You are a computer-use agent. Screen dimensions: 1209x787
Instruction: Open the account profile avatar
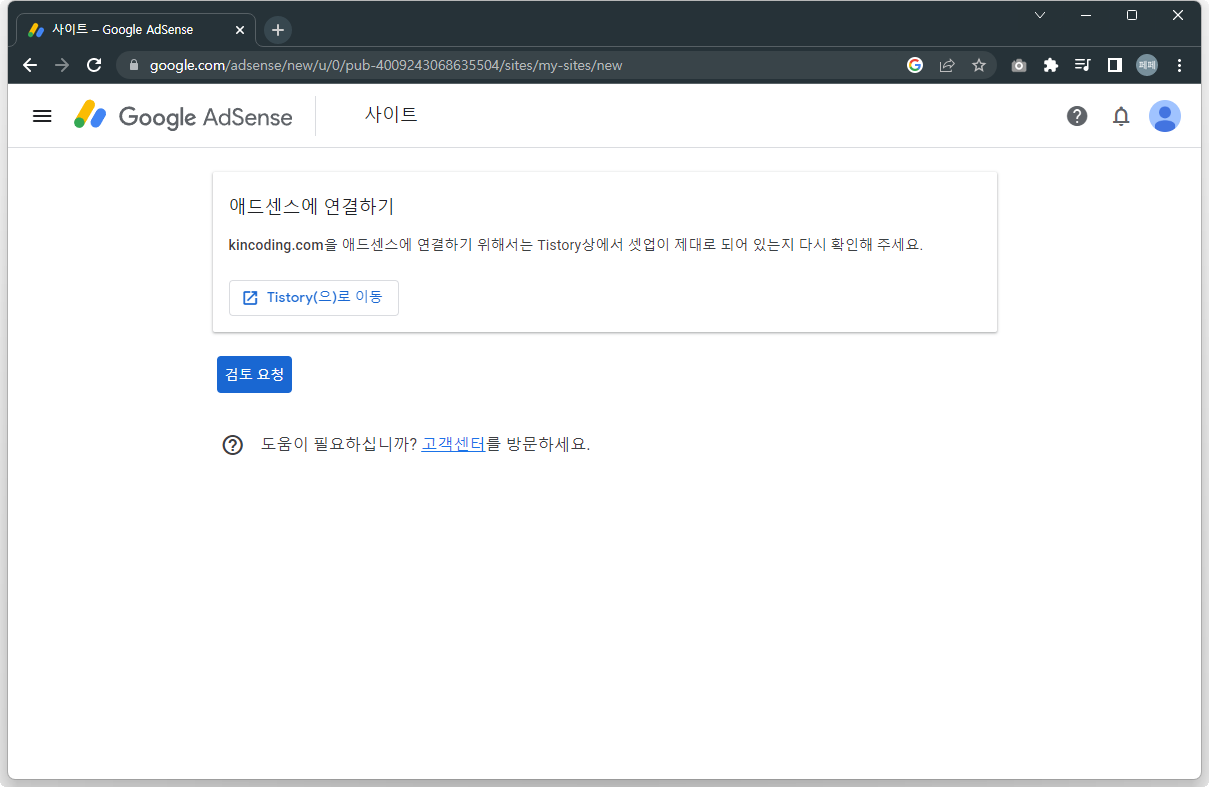click(x=1165, y=116)
